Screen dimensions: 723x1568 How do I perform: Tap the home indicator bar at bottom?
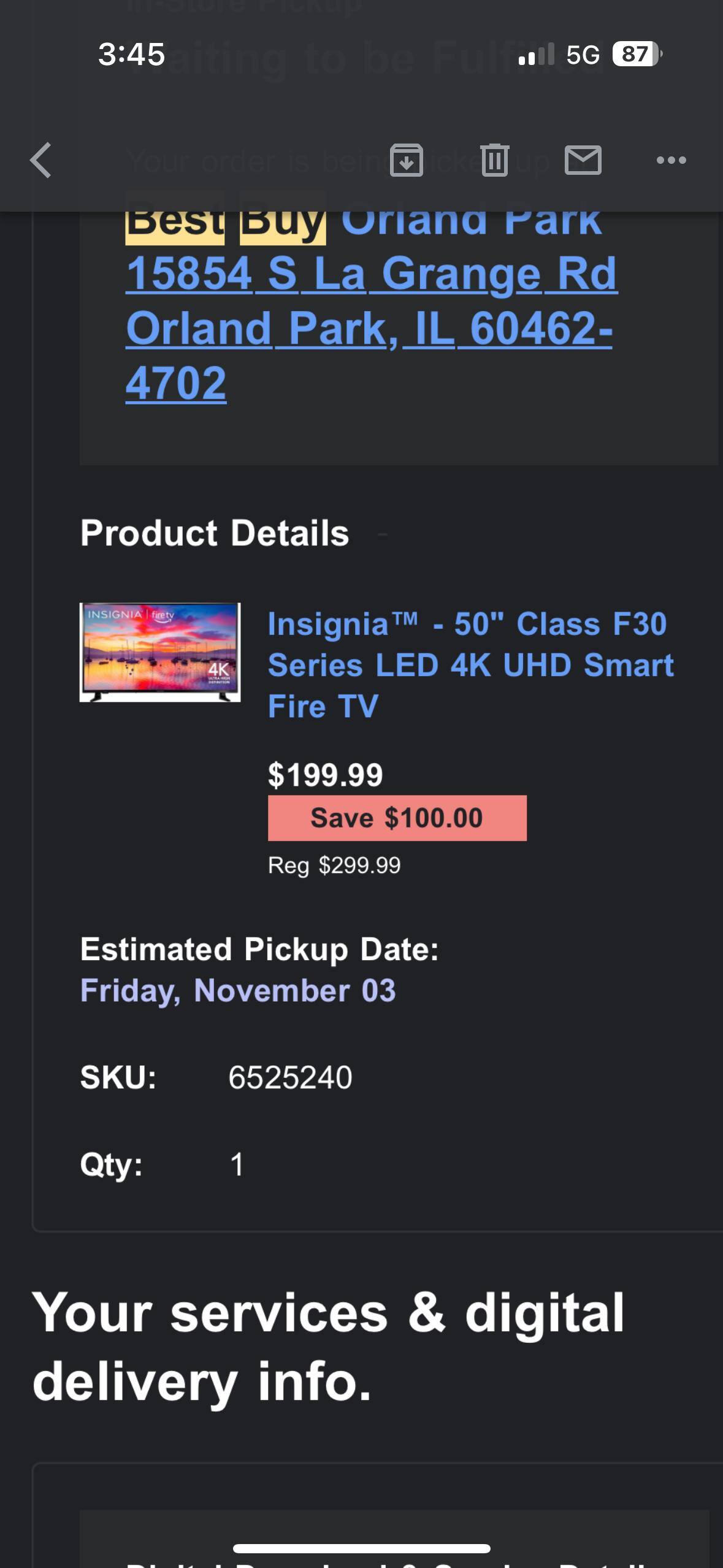click(361, 1548)
